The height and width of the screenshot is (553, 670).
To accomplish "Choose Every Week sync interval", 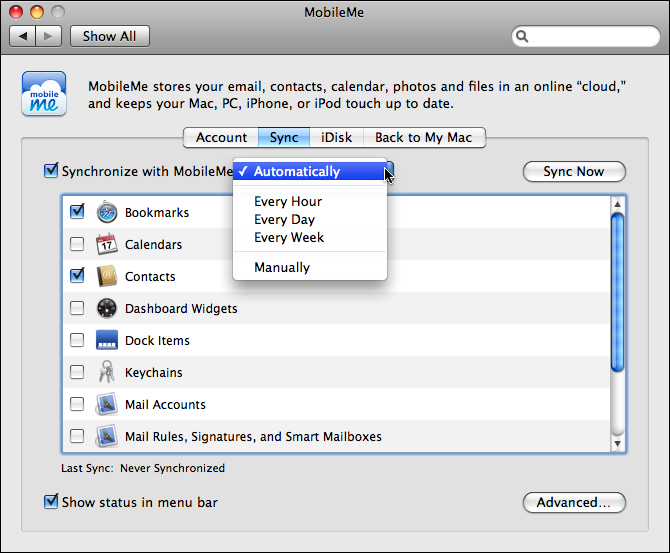I will [x=310, y=237].
